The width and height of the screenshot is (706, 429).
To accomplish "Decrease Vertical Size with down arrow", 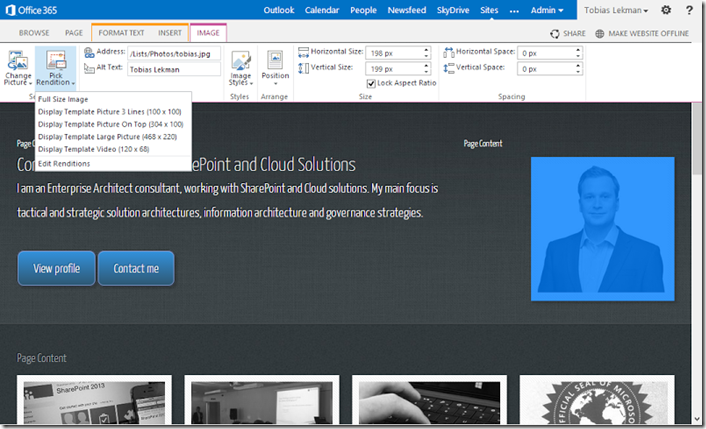I will pyautogui.click(x=426, y=72).
